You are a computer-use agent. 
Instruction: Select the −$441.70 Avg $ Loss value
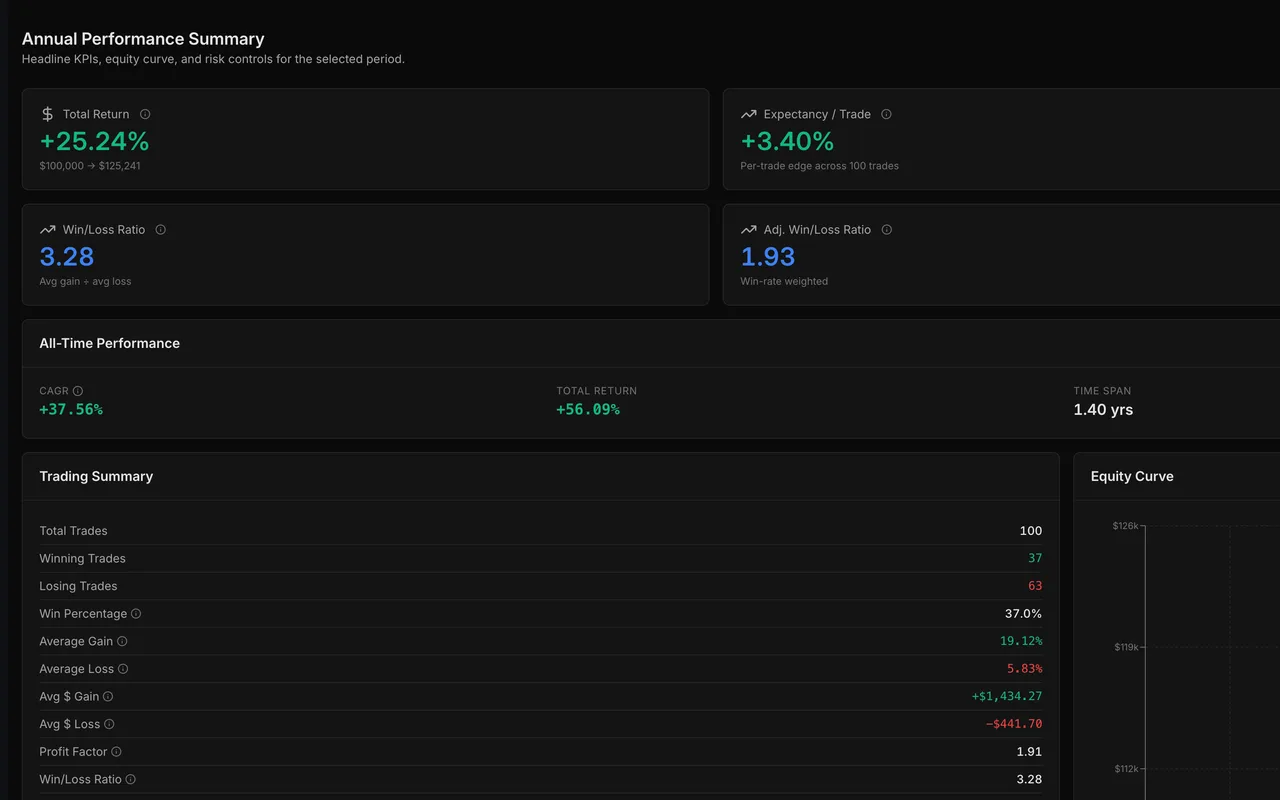tap(1014, 724)
